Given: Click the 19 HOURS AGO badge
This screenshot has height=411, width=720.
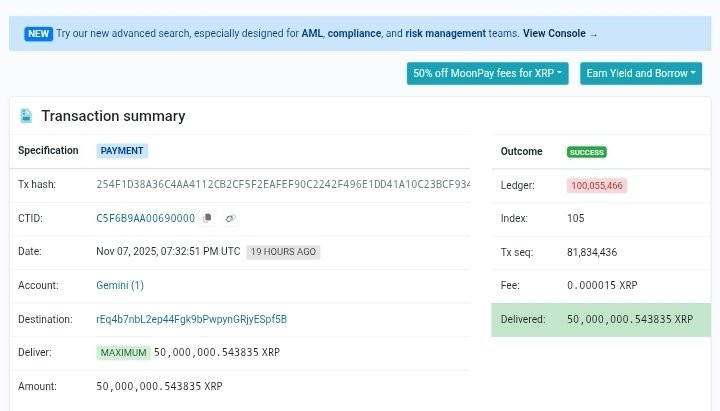Looking at the screenshot, I should tap(283, 252).
